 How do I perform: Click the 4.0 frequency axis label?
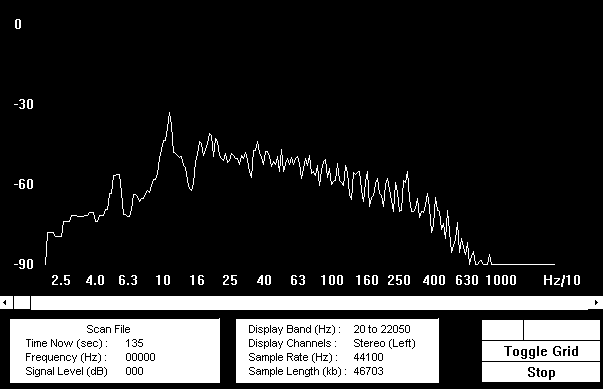point(95,280)
